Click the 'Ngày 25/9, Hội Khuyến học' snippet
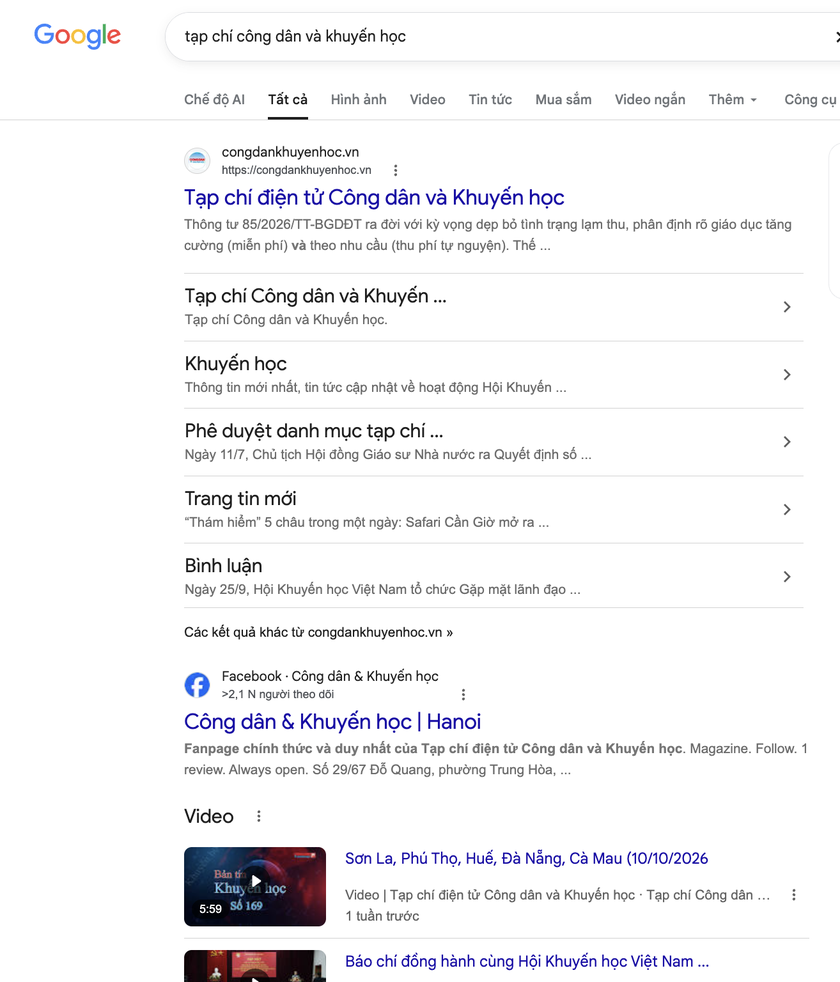The image size is (840, 982). coord(382,589)
